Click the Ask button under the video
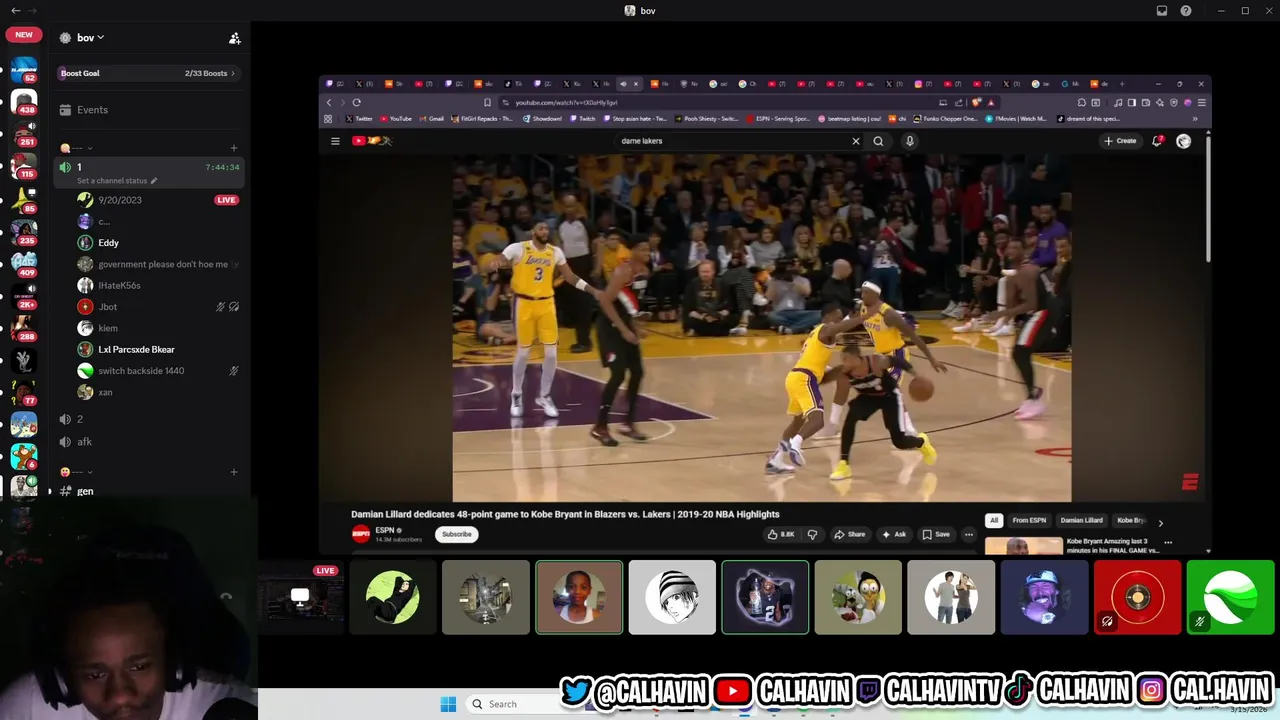 894,534
